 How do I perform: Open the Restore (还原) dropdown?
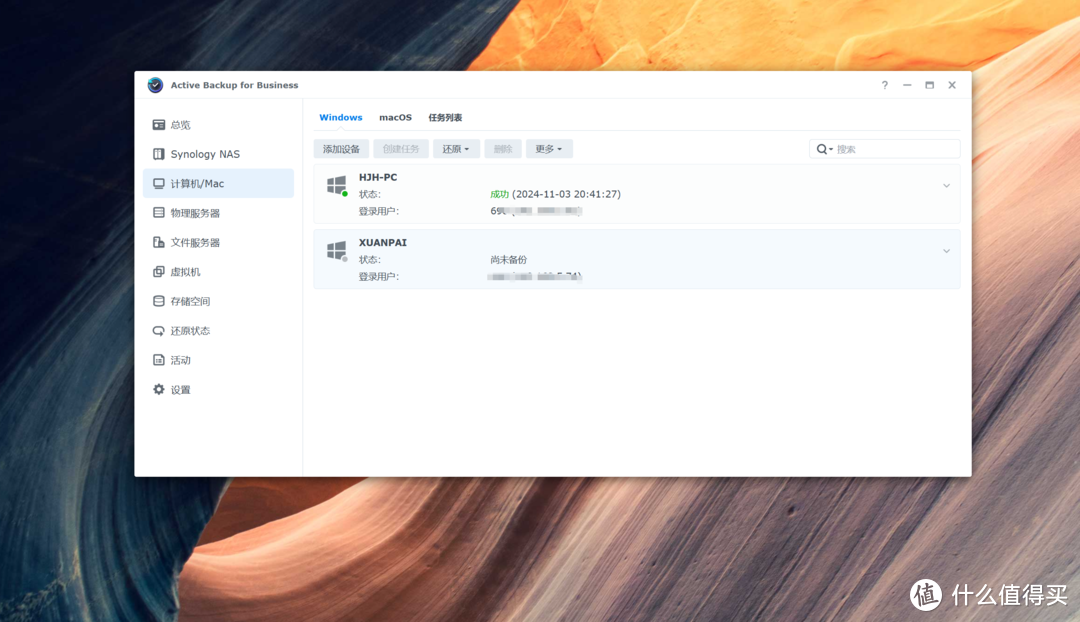tap(456, 149)
